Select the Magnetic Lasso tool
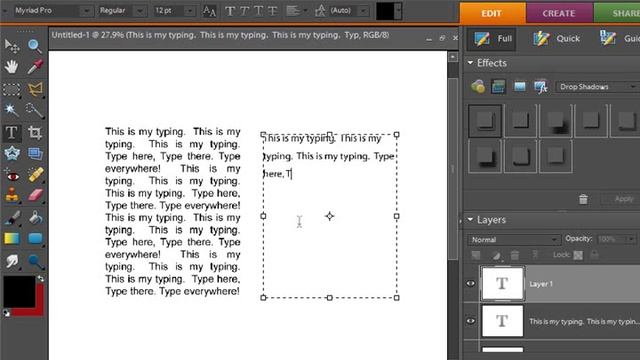The width and height of the screenshot is (640, 360). click(x=35, y=89)
